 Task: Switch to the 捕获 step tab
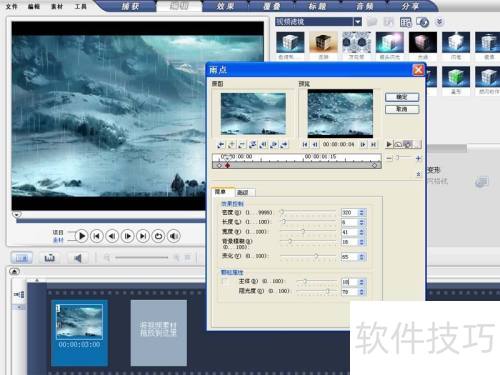tap(130, 6)
